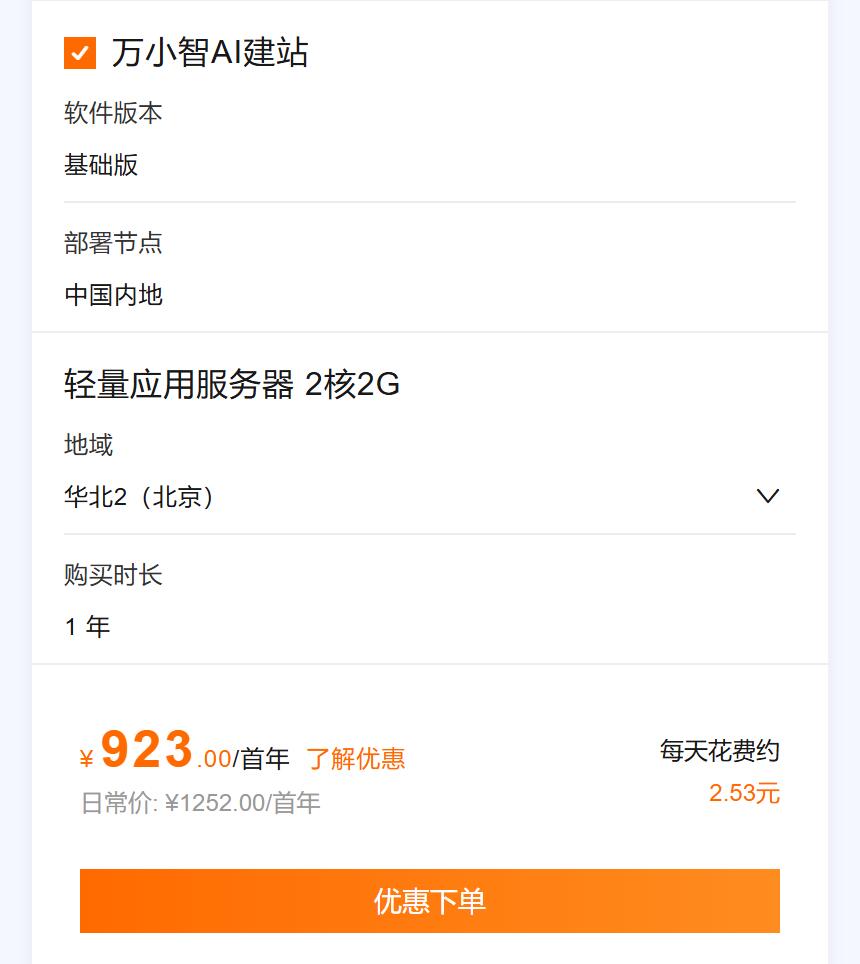The image size is (860, 964).
Task: Click the ¥923 first-year price
Action: (x=147, y=750)
